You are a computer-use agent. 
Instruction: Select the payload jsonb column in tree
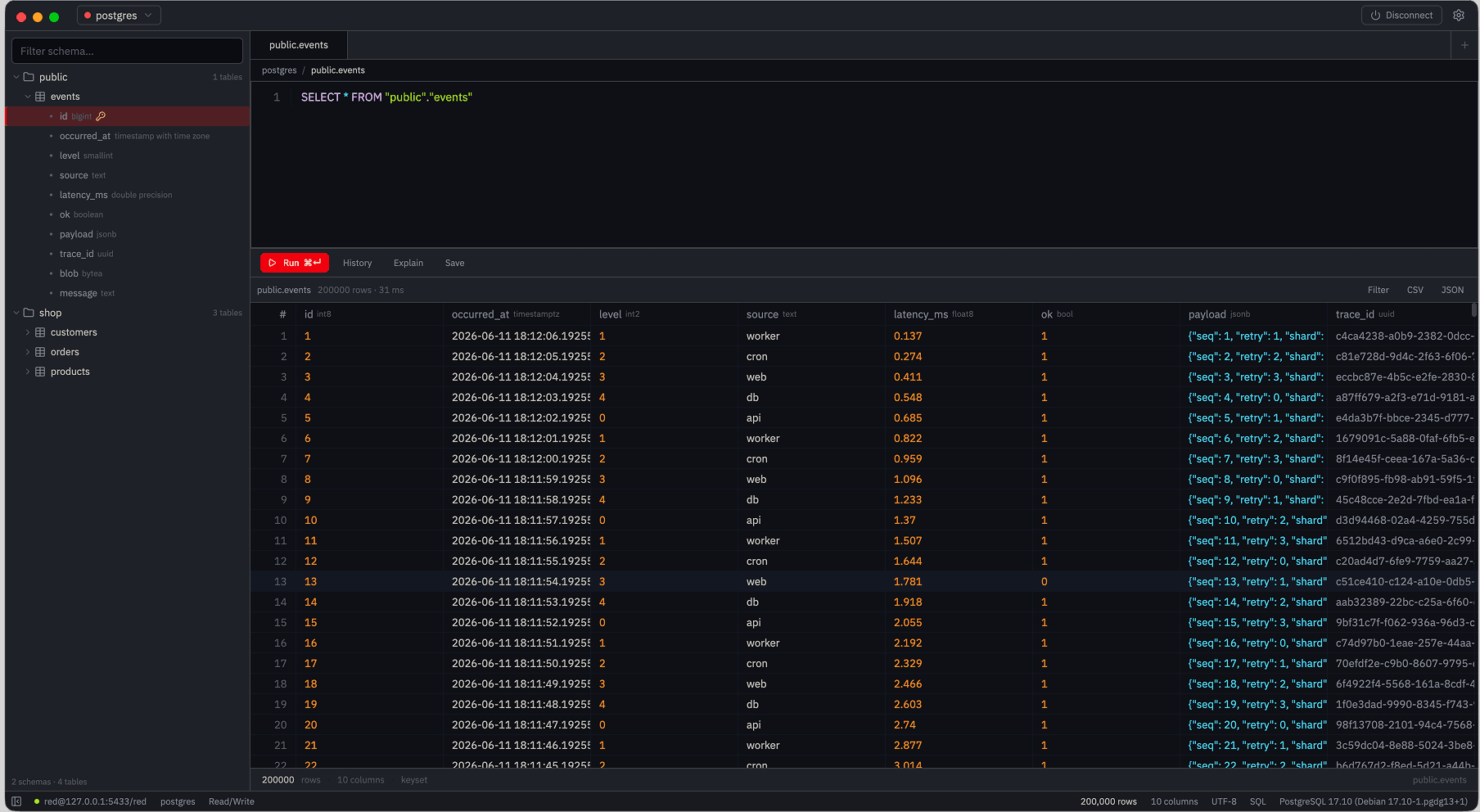[x=128, y=234]
